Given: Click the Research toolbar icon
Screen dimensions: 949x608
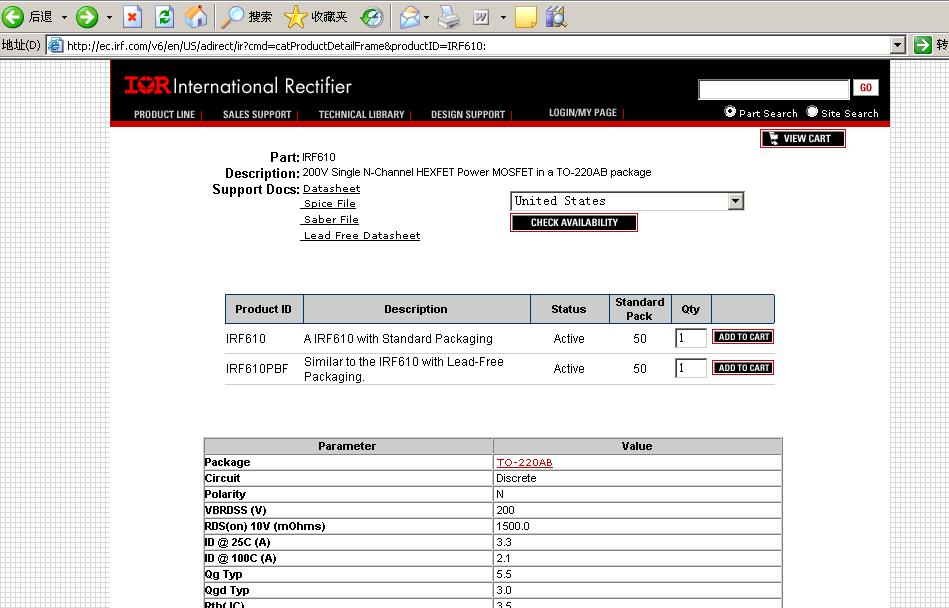Looking at the screenshot, I should click(x=556, y=16).
